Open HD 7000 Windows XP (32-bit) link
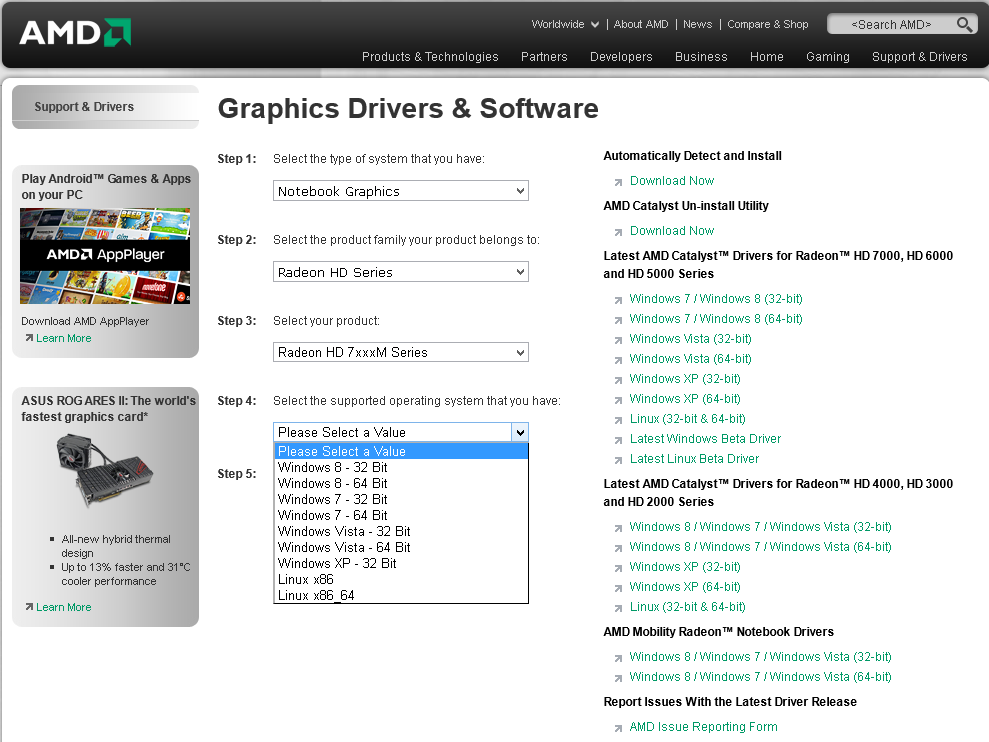The image size is (989, 742). coord(685,379)
